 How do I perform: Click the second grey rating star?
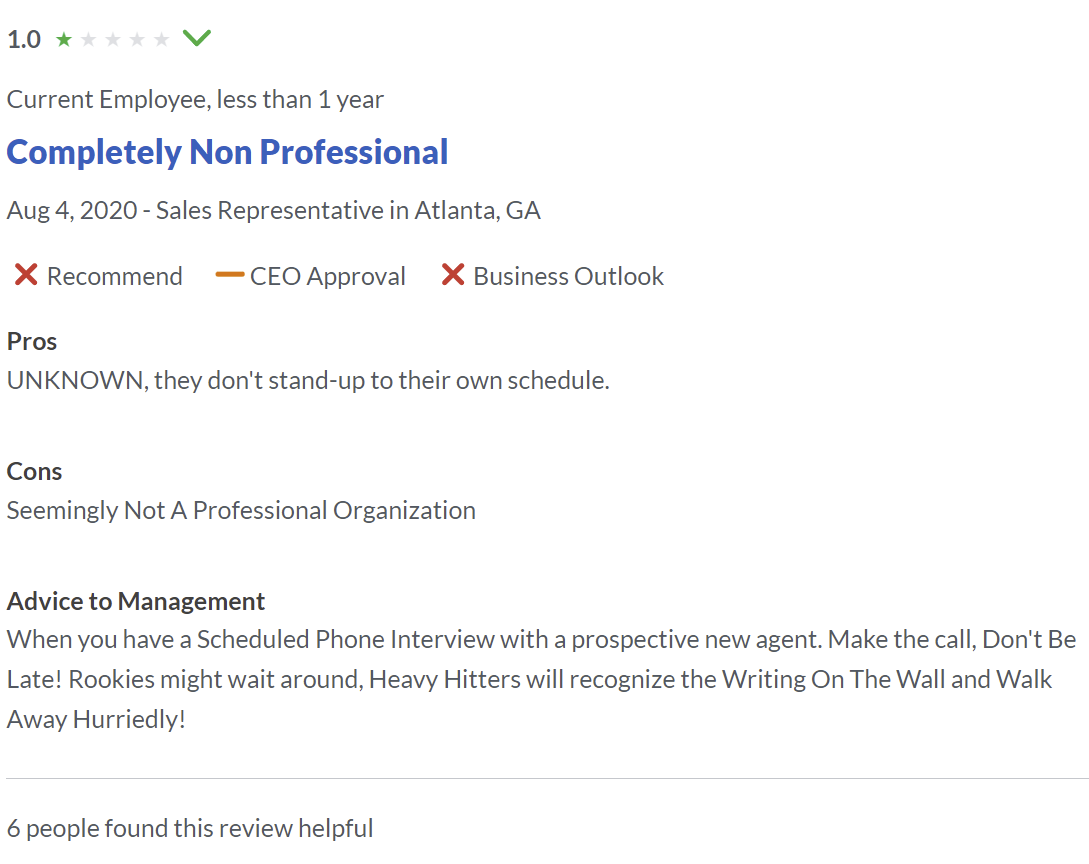(x=88, y=40)
